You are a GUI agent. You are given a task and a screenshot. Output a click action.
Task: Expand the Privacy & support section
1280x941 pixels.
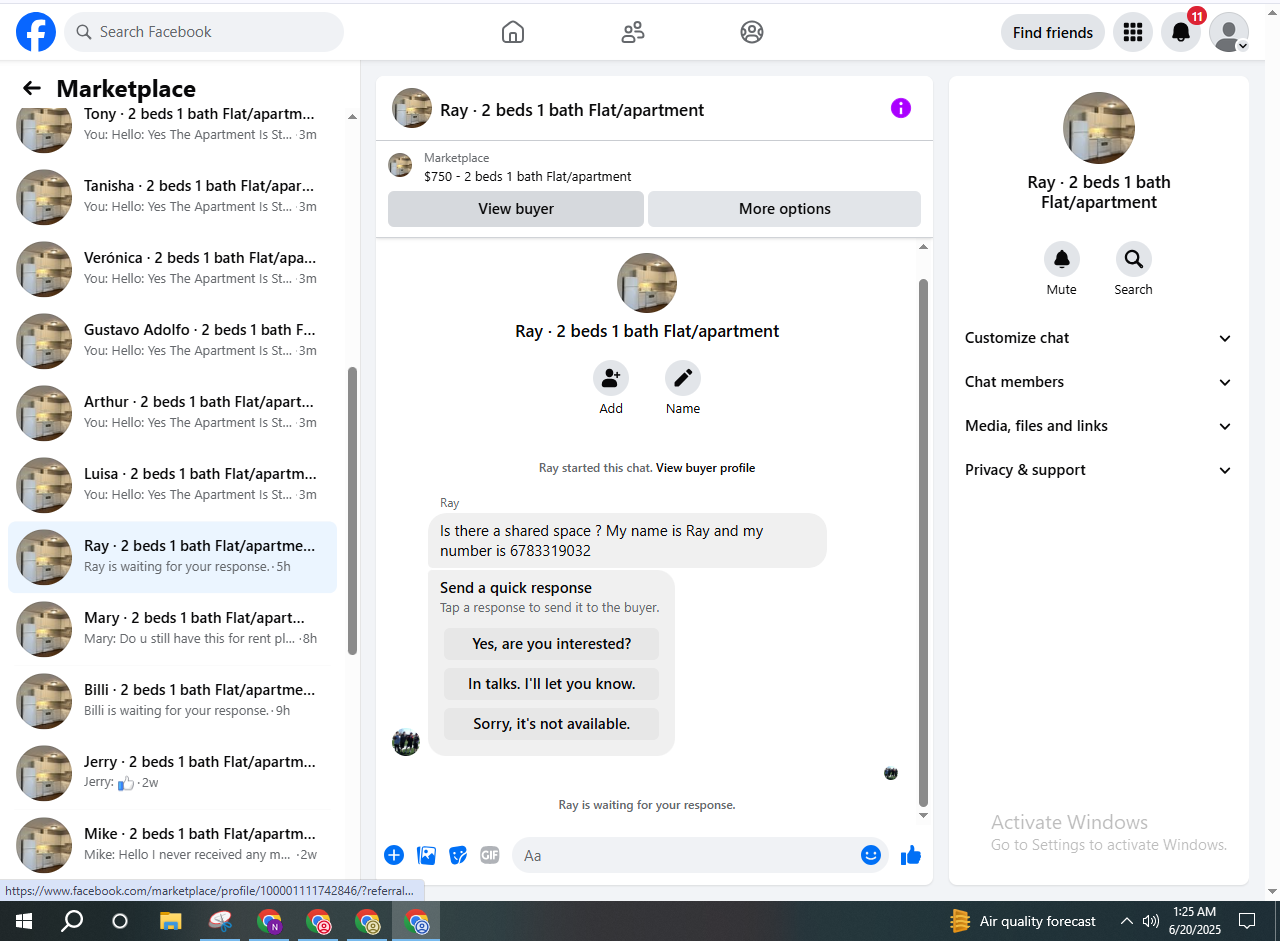(x=1098, y=470)
